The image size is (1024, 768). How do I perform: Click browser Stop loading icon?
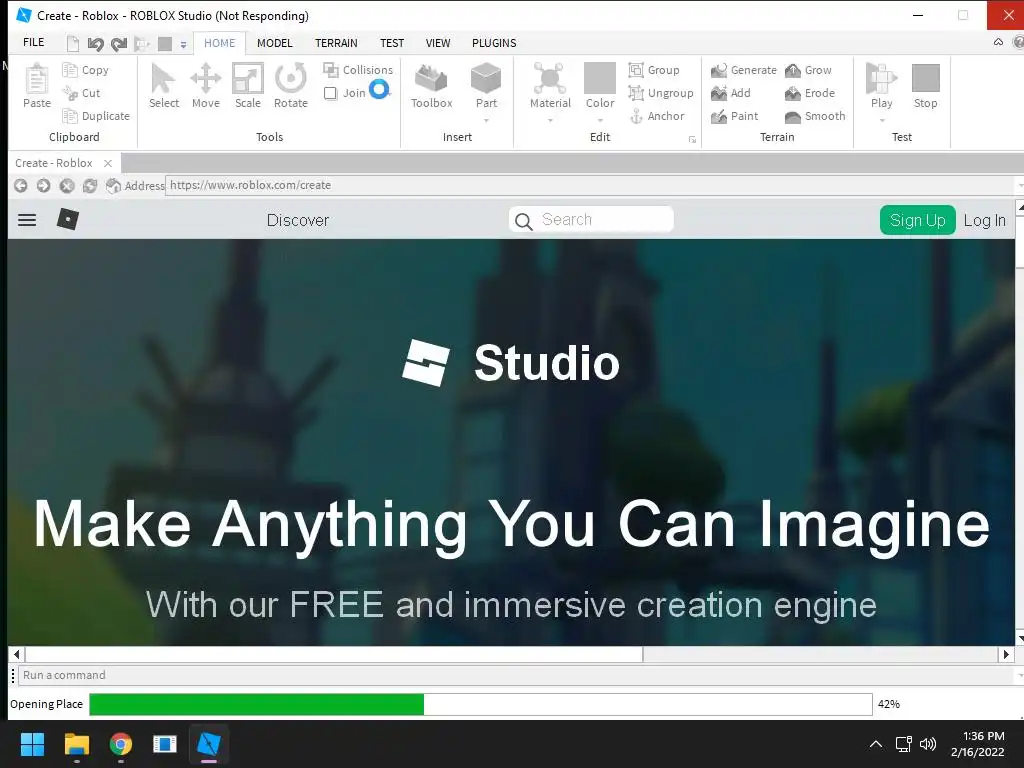pyautogui.click(x=67, y=185)
